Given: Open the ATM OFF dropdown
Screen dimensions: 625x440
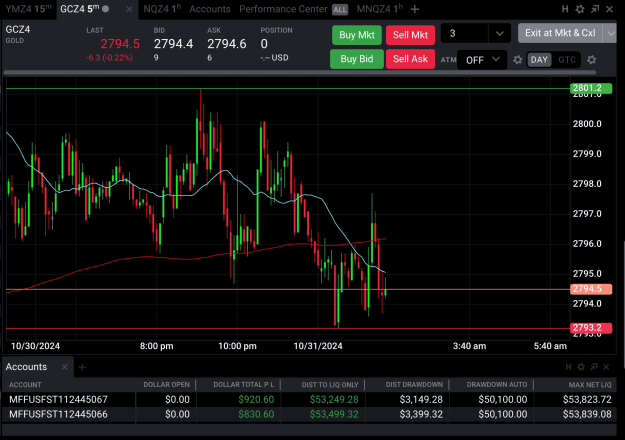Looking at the screenshot, I should (x=482, y=60).
